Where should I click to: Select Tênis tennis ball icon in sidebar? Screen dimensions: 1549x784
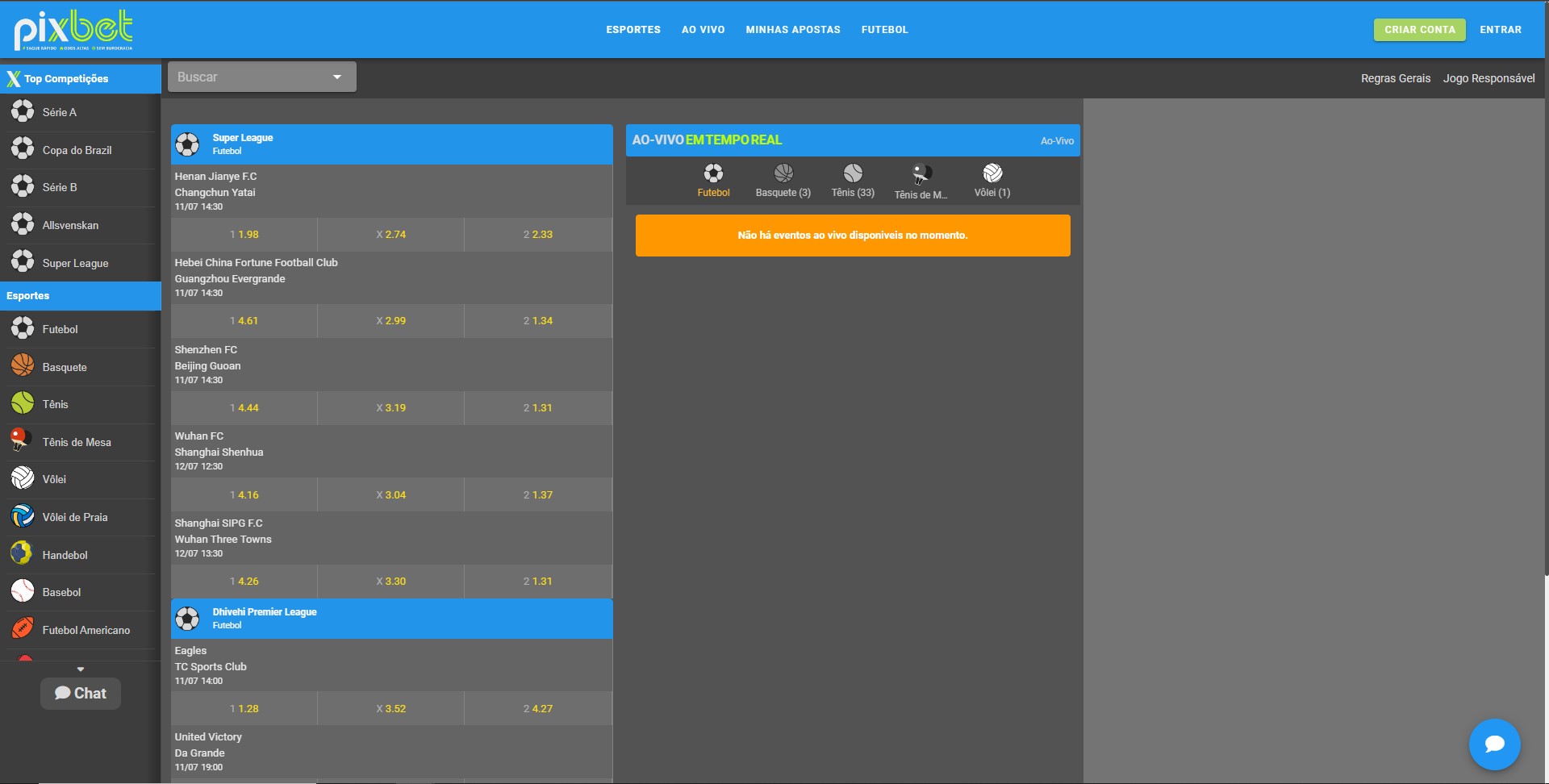23,403
